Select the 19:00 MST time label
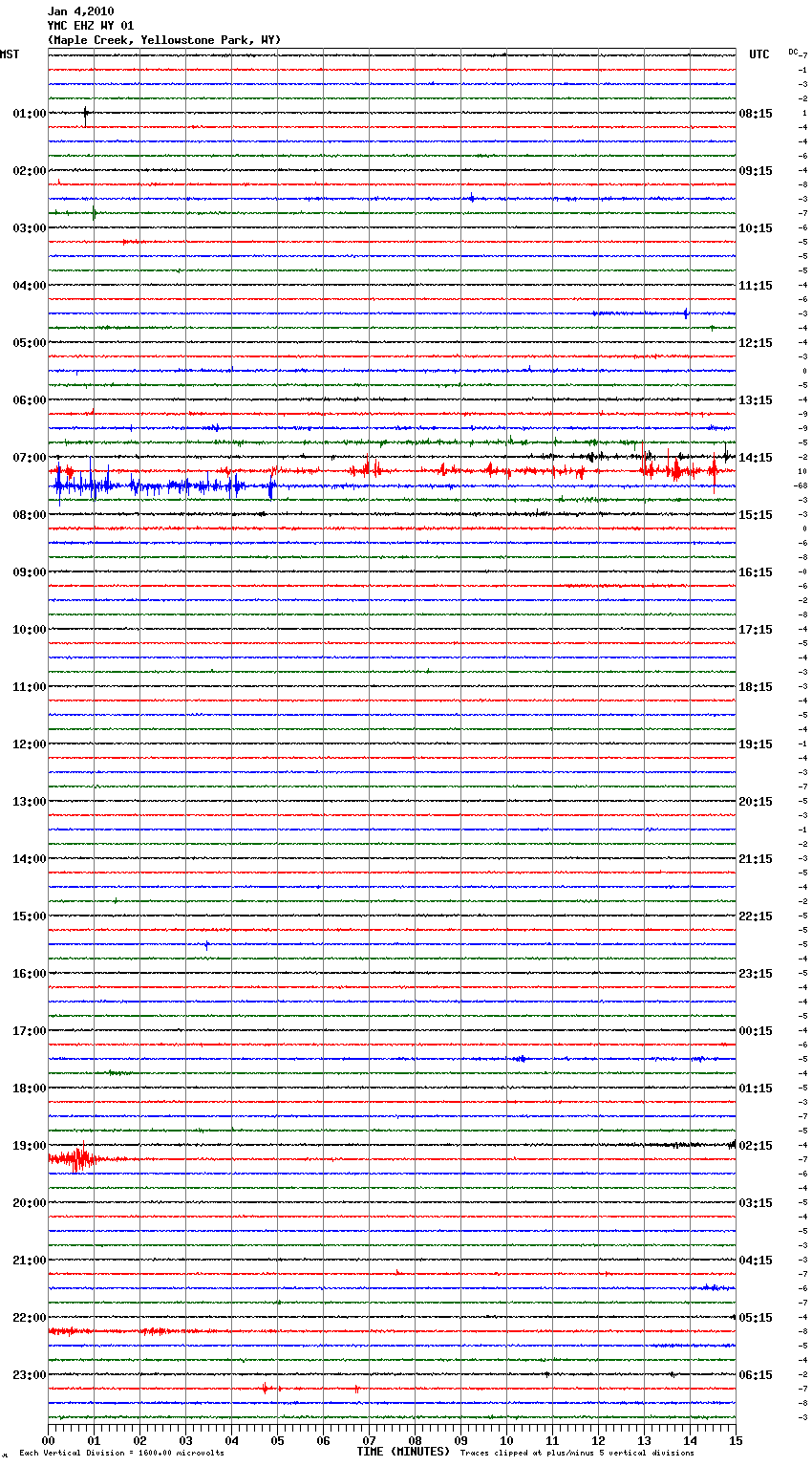The image size is (812, 1466). (29, 1146)
